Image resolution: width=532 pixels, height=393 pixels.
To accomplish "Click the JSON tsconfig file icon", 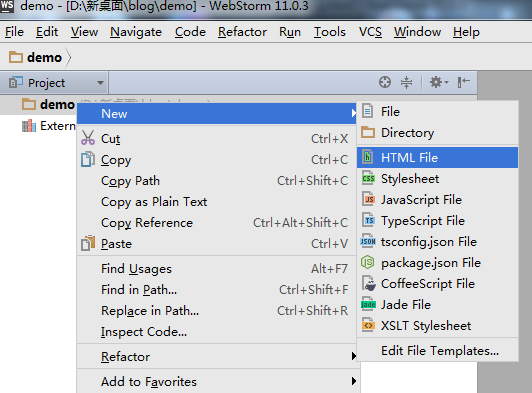I will [368, 241].
